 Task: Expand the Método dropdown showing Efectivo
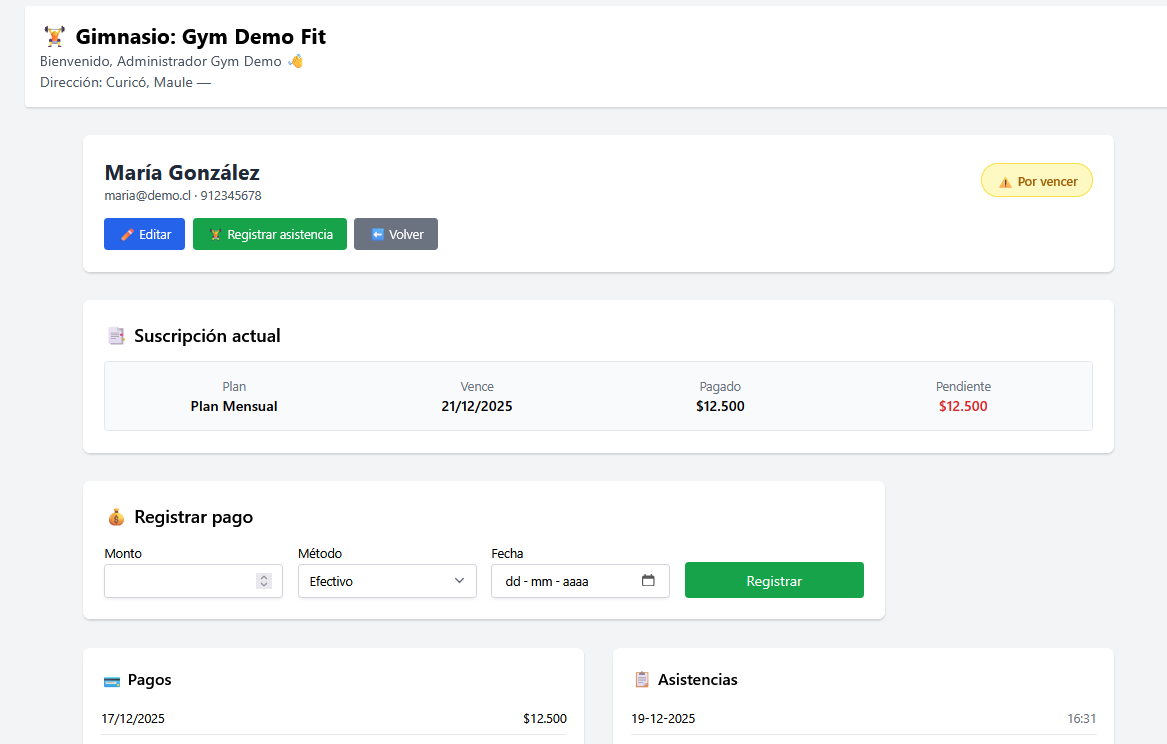387,581
